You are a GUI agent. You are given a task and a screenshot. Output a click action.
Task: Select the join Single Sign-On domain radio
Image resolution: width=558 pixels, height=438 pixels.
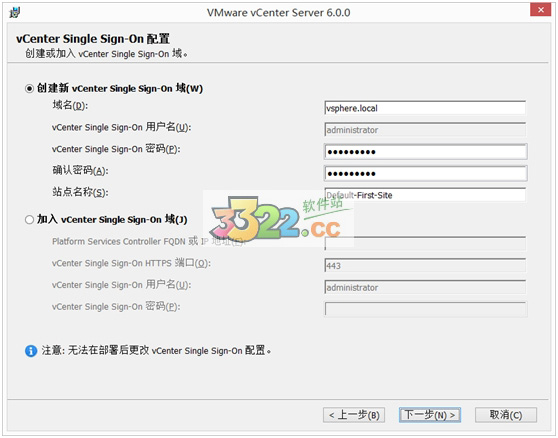[29, 220]
